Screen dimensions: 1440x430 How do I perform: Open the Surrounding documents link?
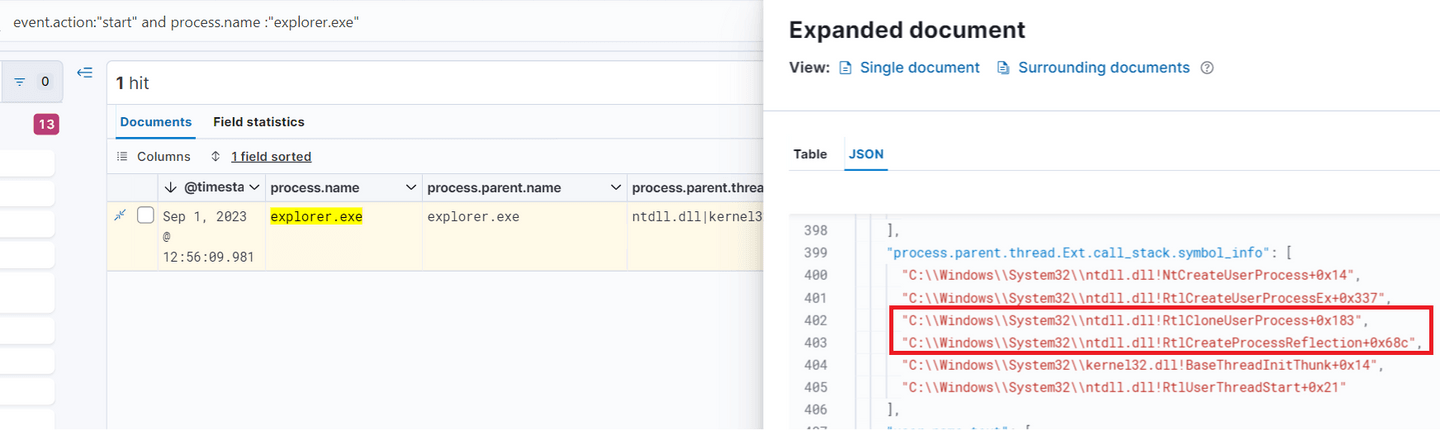pyautogui.click(x=1104, y=68)
